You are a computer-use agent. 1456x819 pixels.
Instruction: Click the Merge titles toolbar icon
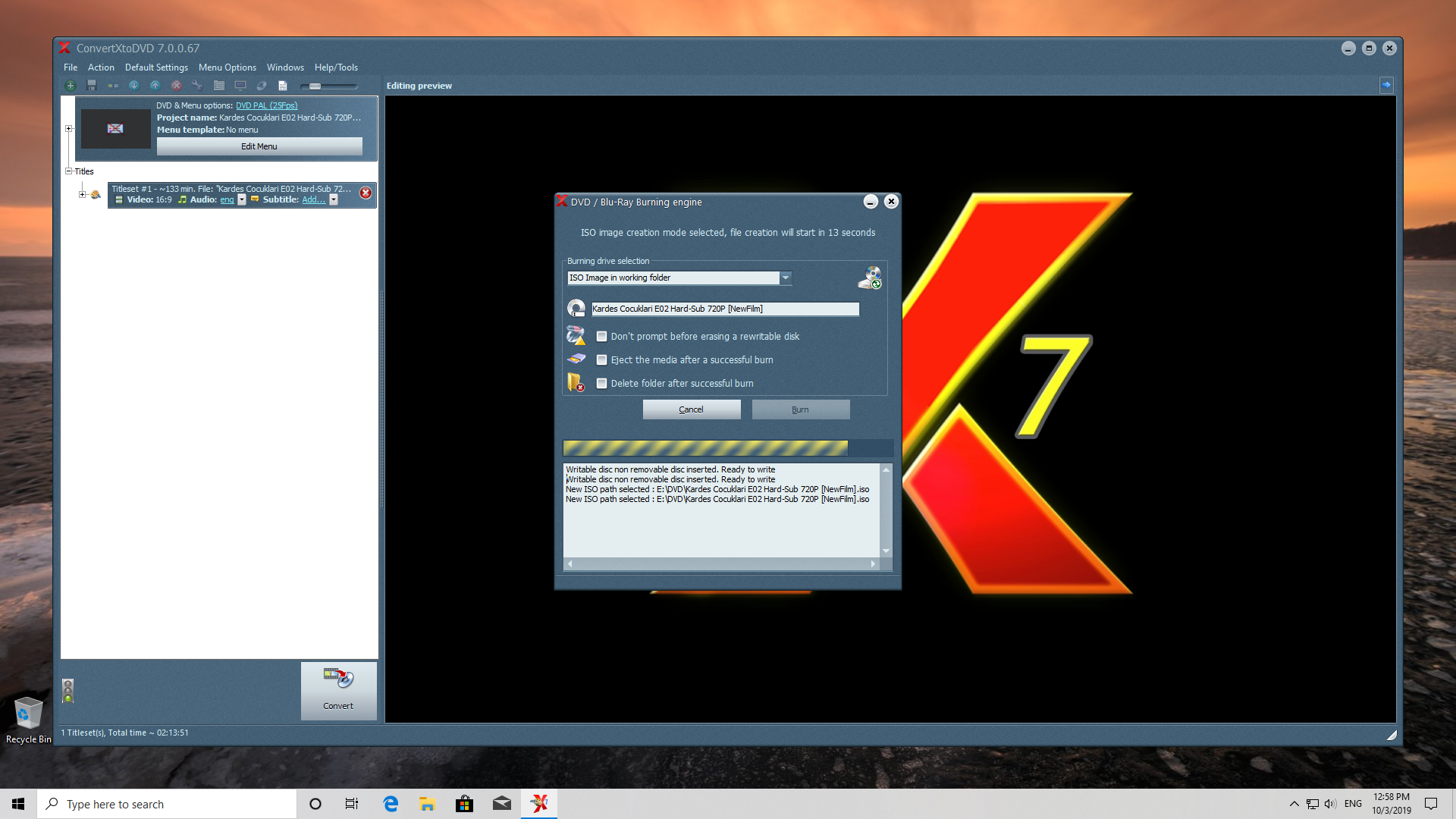113,86
